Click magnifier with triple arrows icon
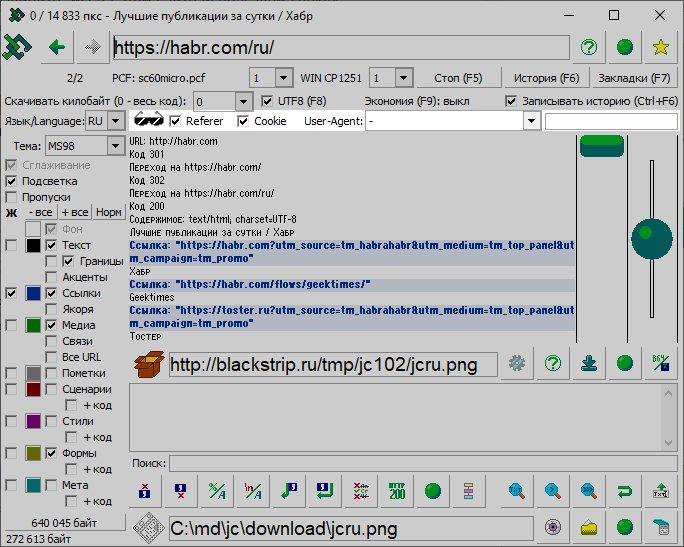Viewport: 684px width, 547px height. point(589,491)
